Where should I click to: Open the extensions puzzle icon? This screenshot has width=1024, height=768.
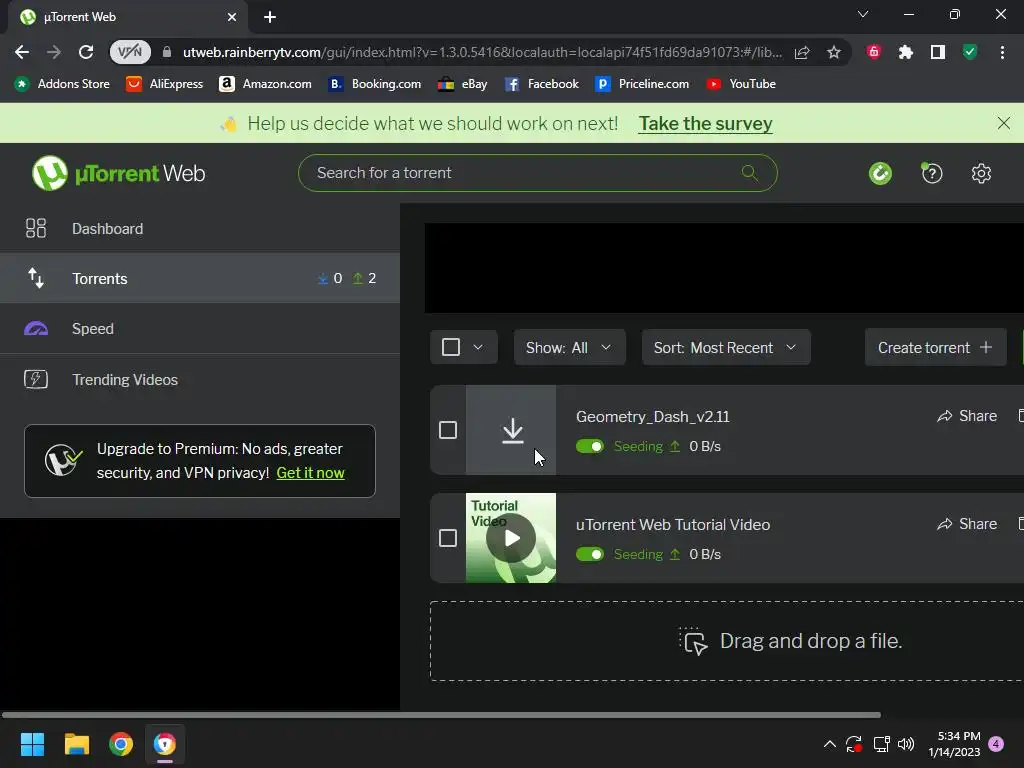coord(906,52)
